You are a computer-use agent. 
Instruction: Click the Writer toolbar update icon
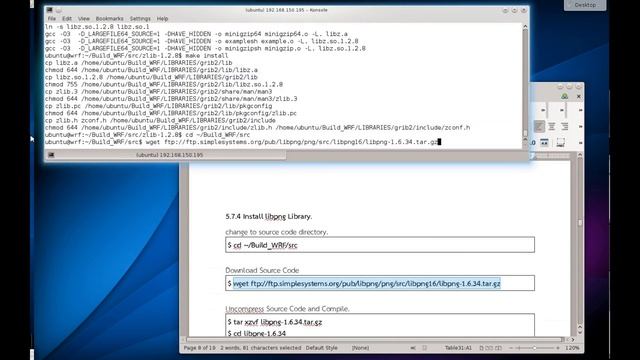coord(564,97)
